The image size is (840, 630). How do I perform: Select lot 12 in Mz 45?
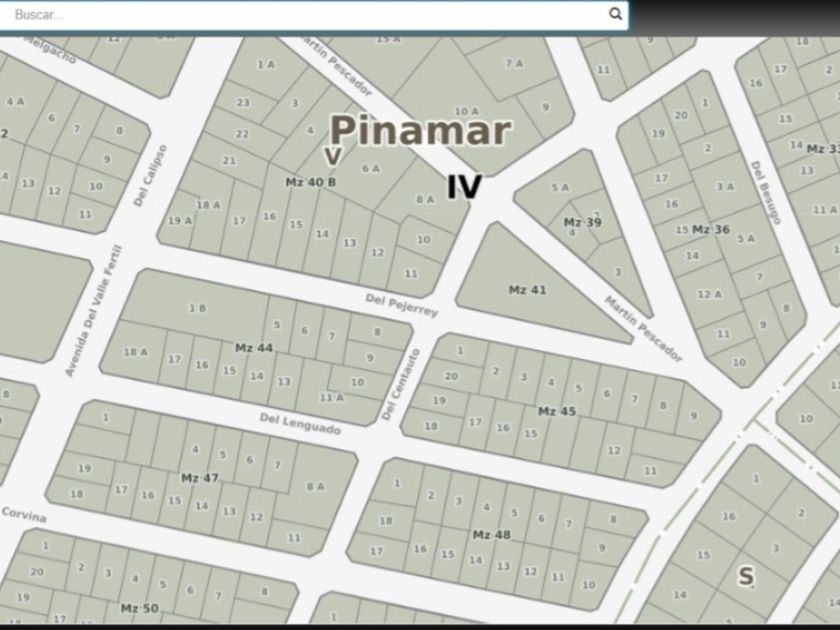[x=614, y=451]
